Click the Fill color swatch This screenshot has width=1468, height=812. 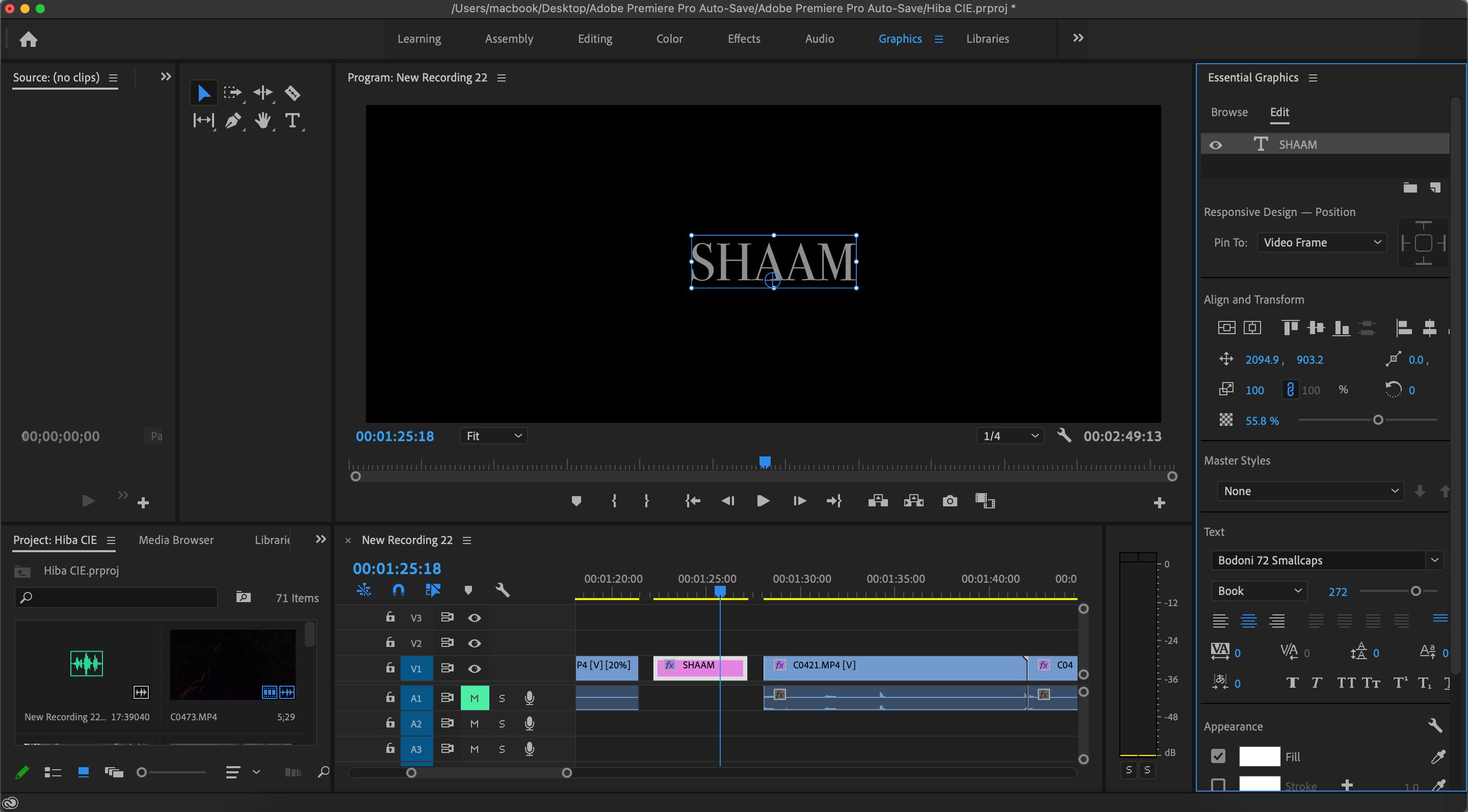tap(1260, 756)
